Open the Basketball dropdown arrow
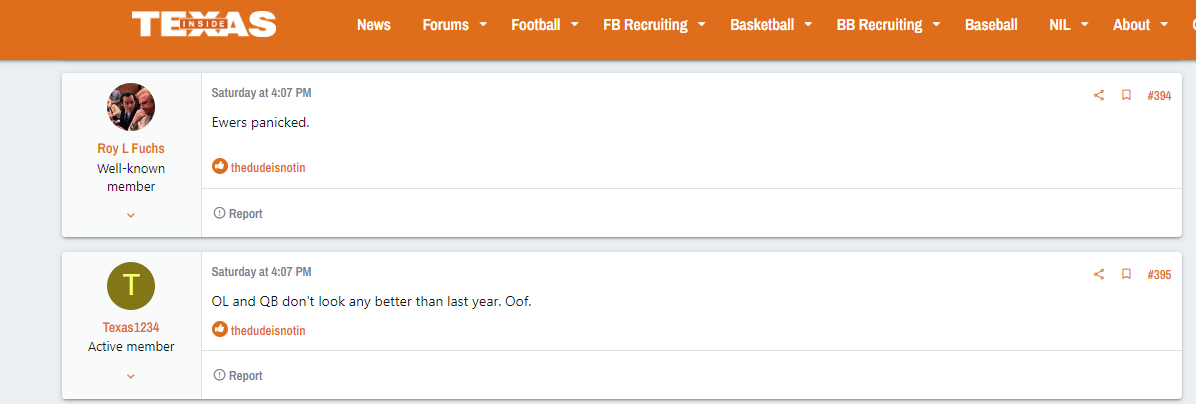The width and height of the screenshot is (1196, 404). [807, 24]
